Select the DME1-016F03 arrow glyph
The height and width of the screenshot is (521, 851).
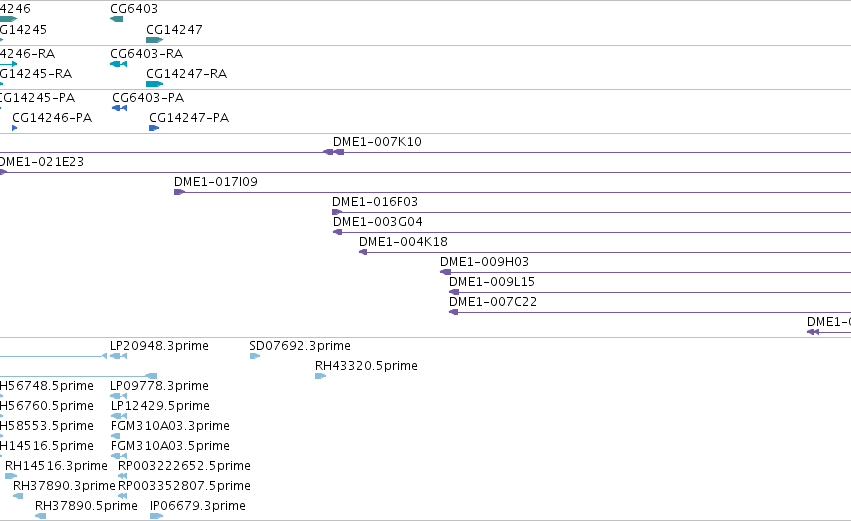(337, 212)
